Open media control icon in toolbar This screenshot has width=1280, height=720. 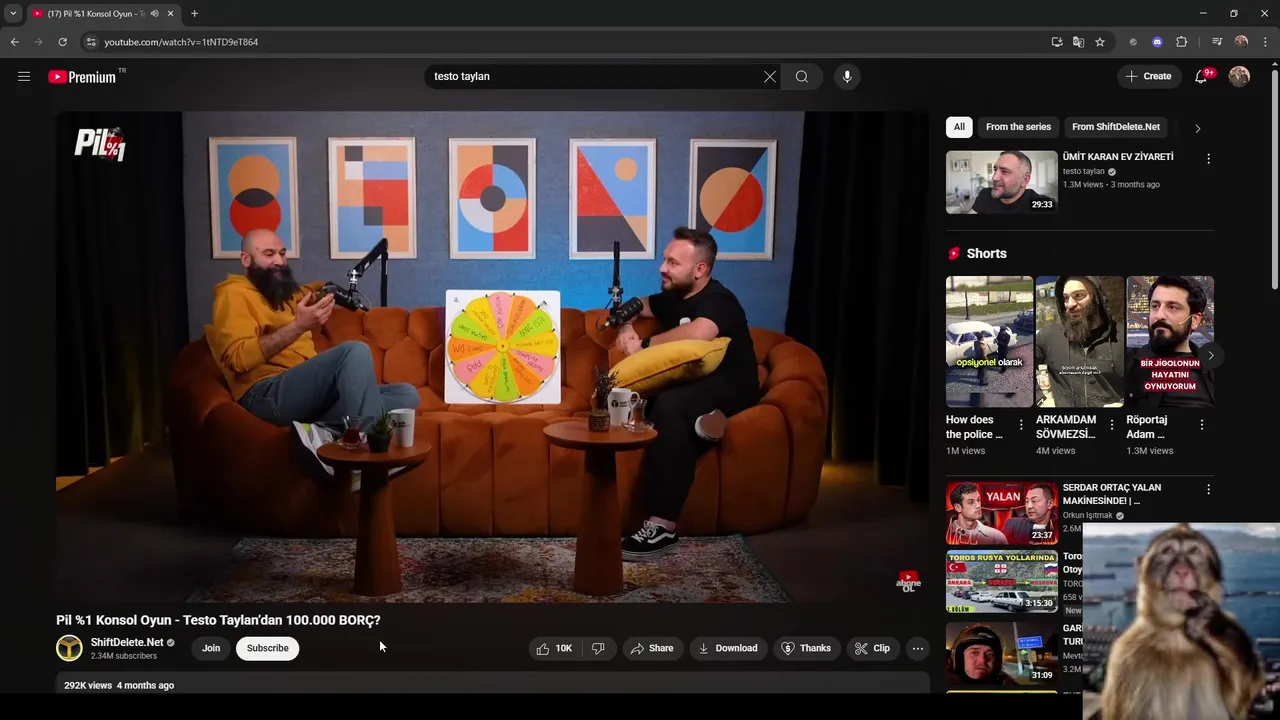pos(1217,42)
